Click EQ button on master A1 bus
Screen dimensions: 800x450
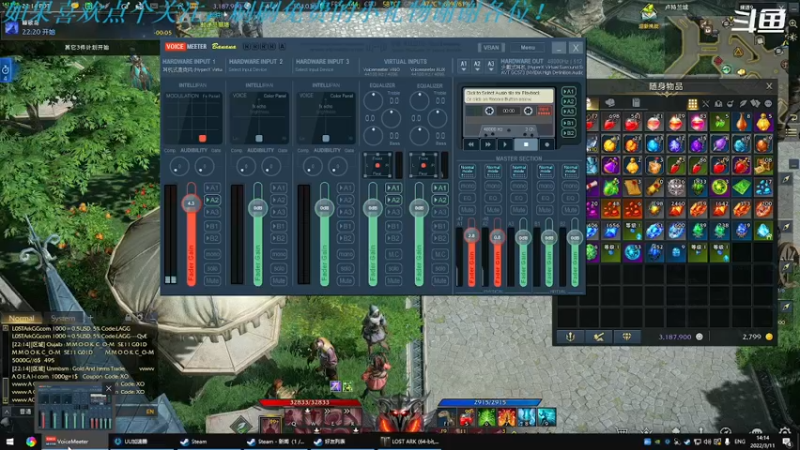coord(467,198)
